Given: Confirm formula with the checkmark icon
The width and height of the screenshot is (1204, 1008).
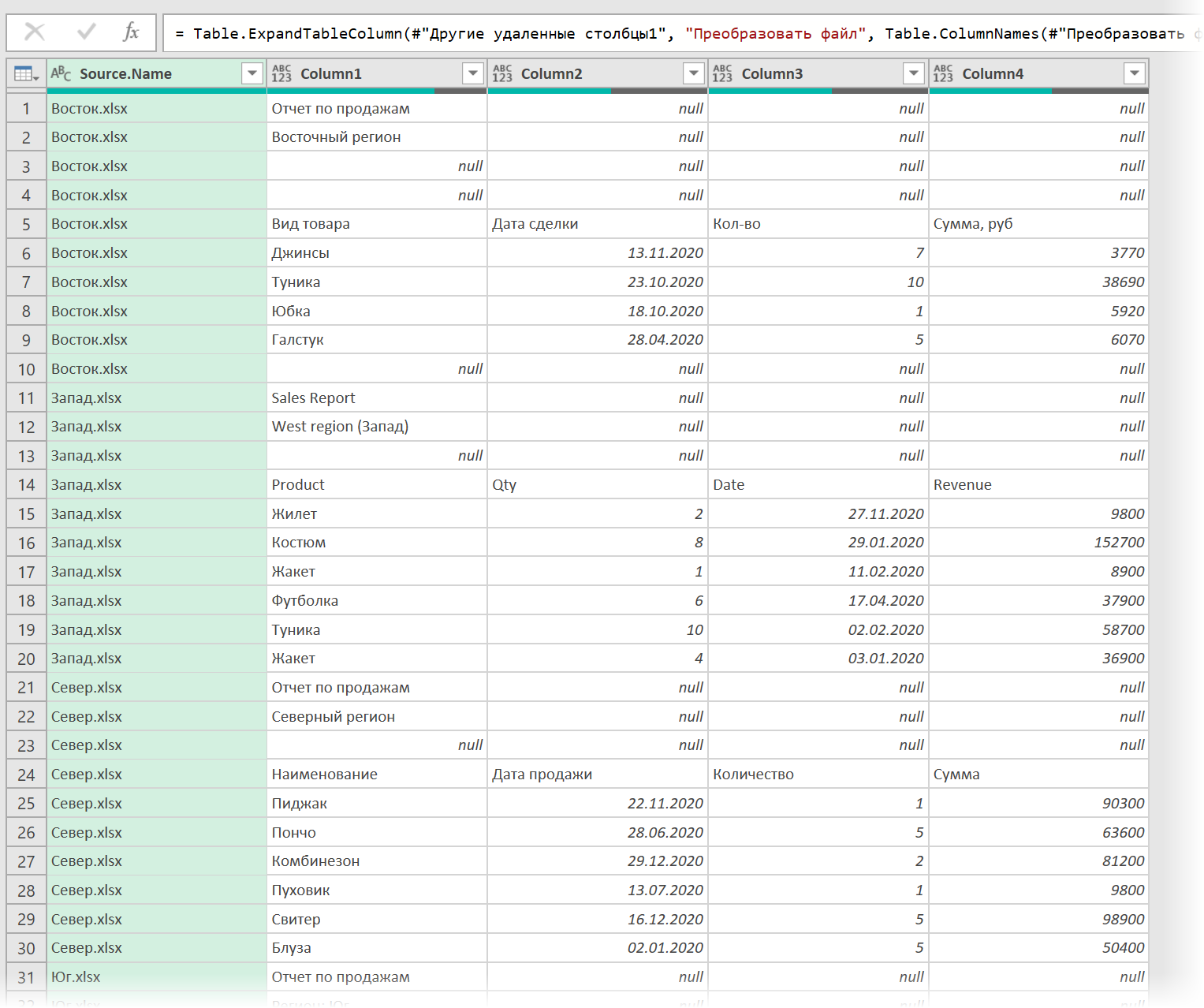Looking at the screenshot, I should click(x=87, y=32).
